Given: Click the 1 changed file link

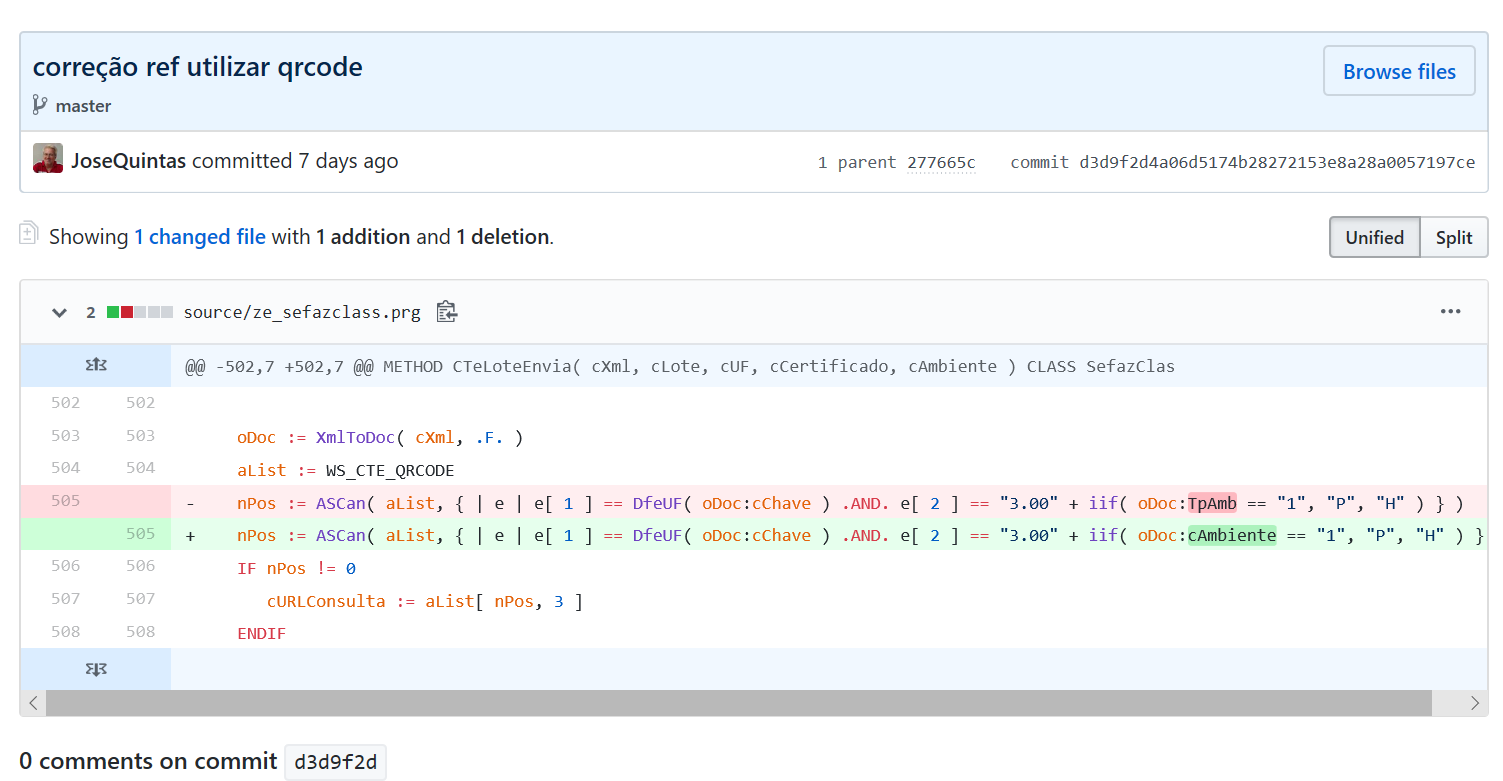Looking at the screenshot, I should pyautogui.click(x=200, y=237).
